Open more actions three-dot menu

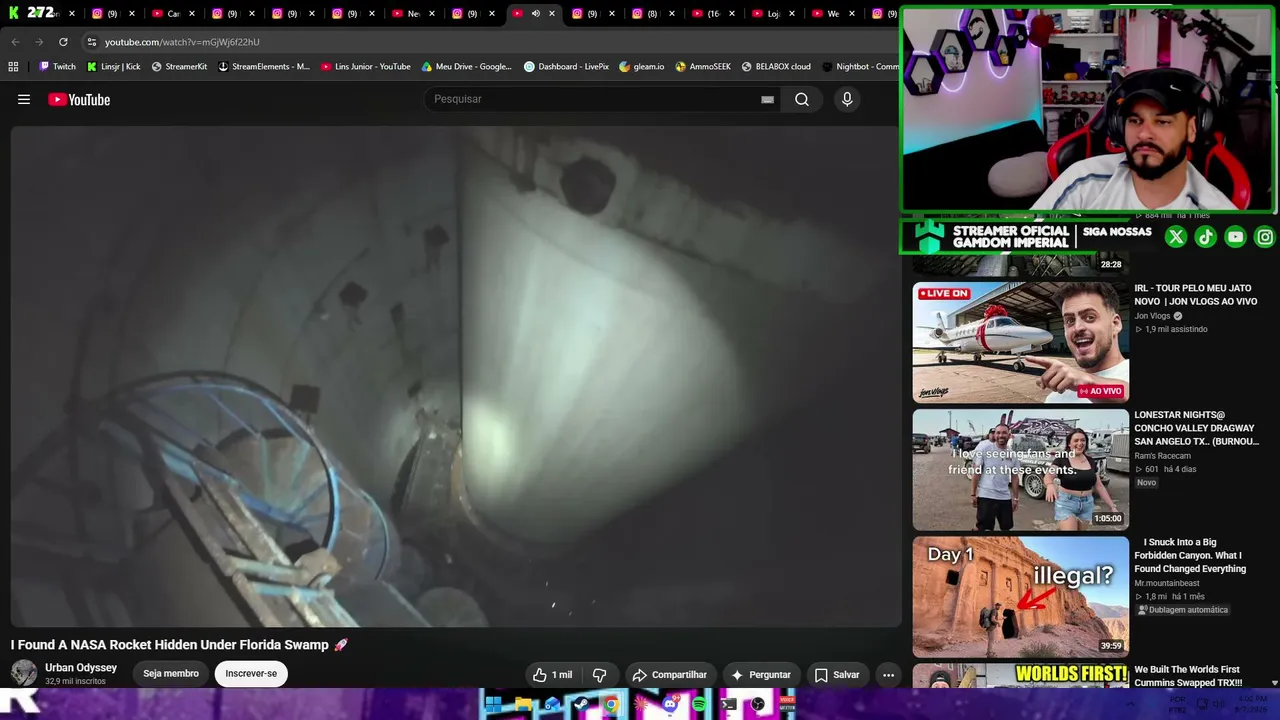click(x=888, y=675)
